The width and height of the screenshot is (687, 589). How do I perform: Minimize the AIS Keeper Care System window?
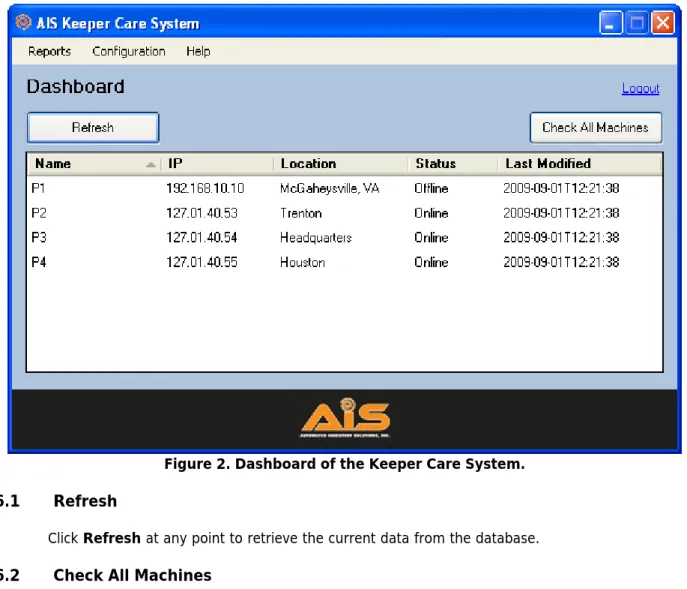610,23
